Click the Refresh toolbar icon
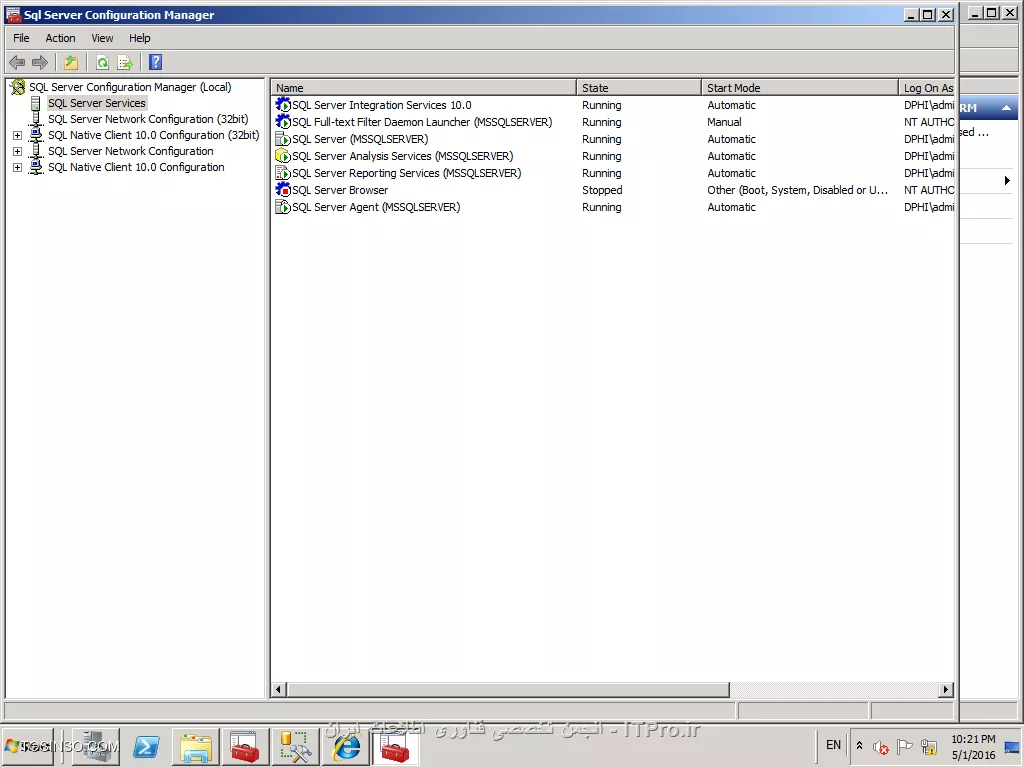Screen dimensions: 1024x768 coord(102,62)
